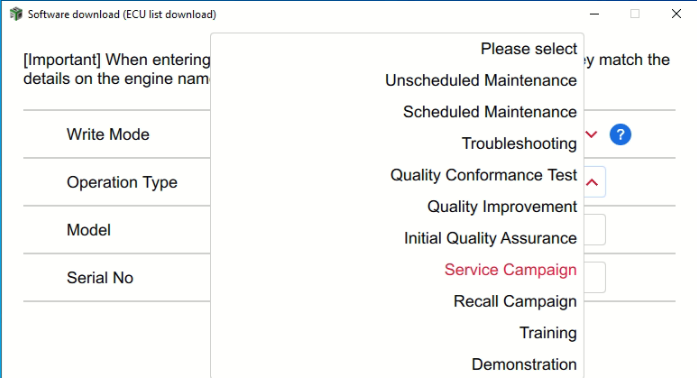Expand the Write Mode dropdown arrow
This screenshot has height=378, width=697.
click(592, 134)
